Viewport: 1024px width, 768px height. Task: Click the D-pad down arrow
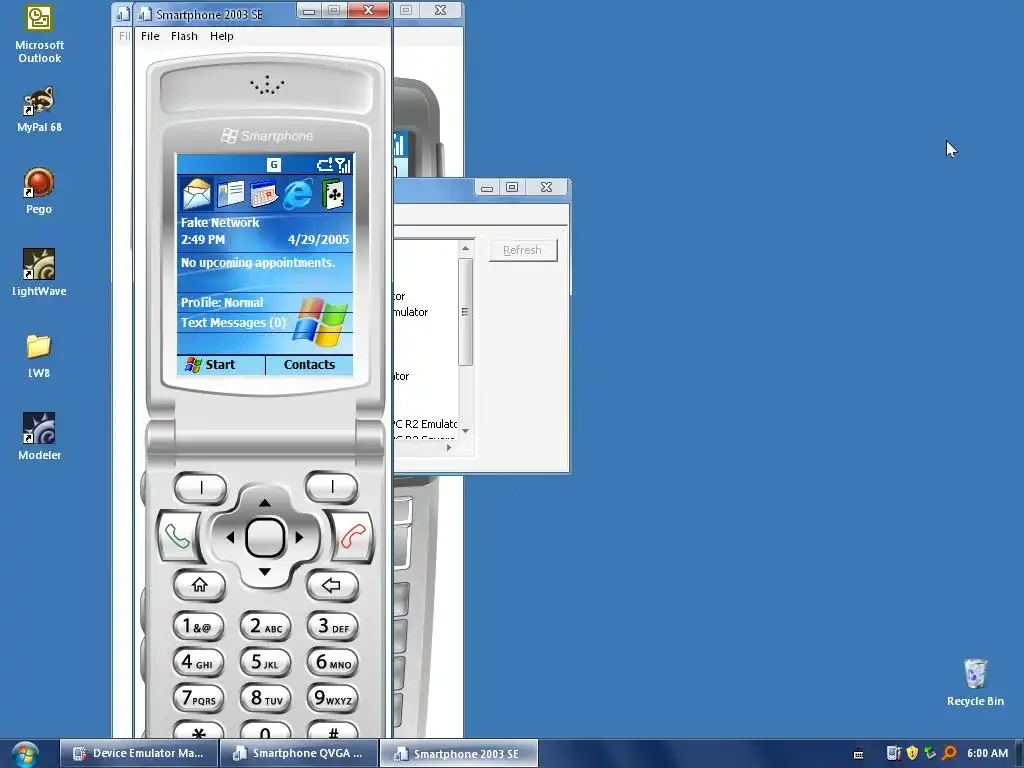tap(264, 572)
